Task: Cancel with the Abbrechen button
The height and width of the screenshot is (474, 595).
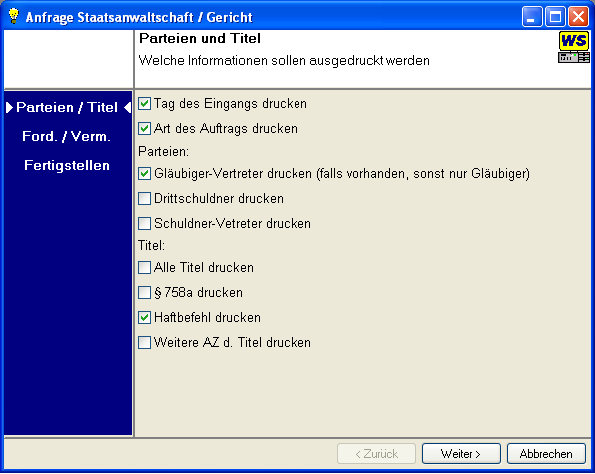Action: 546,454
